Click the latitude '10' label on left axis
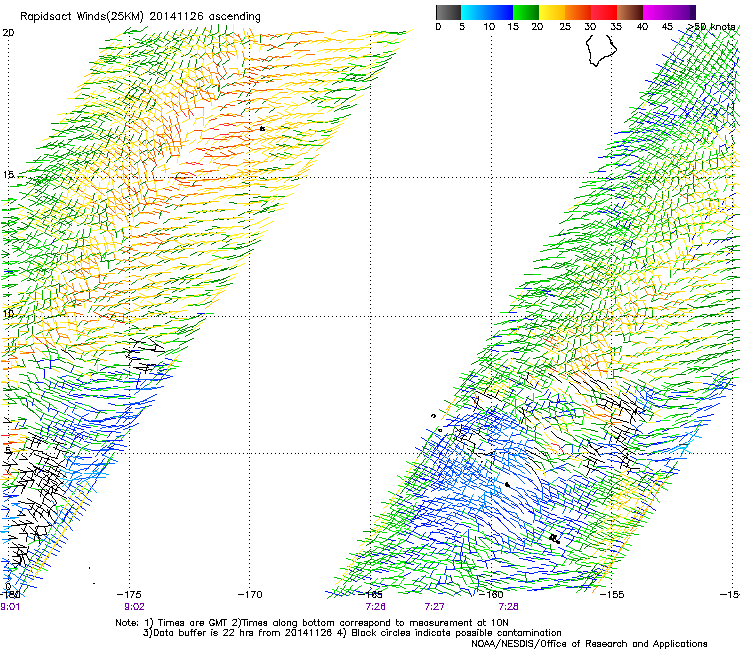Viewport: 740px width, 650px height. [8, 314]
